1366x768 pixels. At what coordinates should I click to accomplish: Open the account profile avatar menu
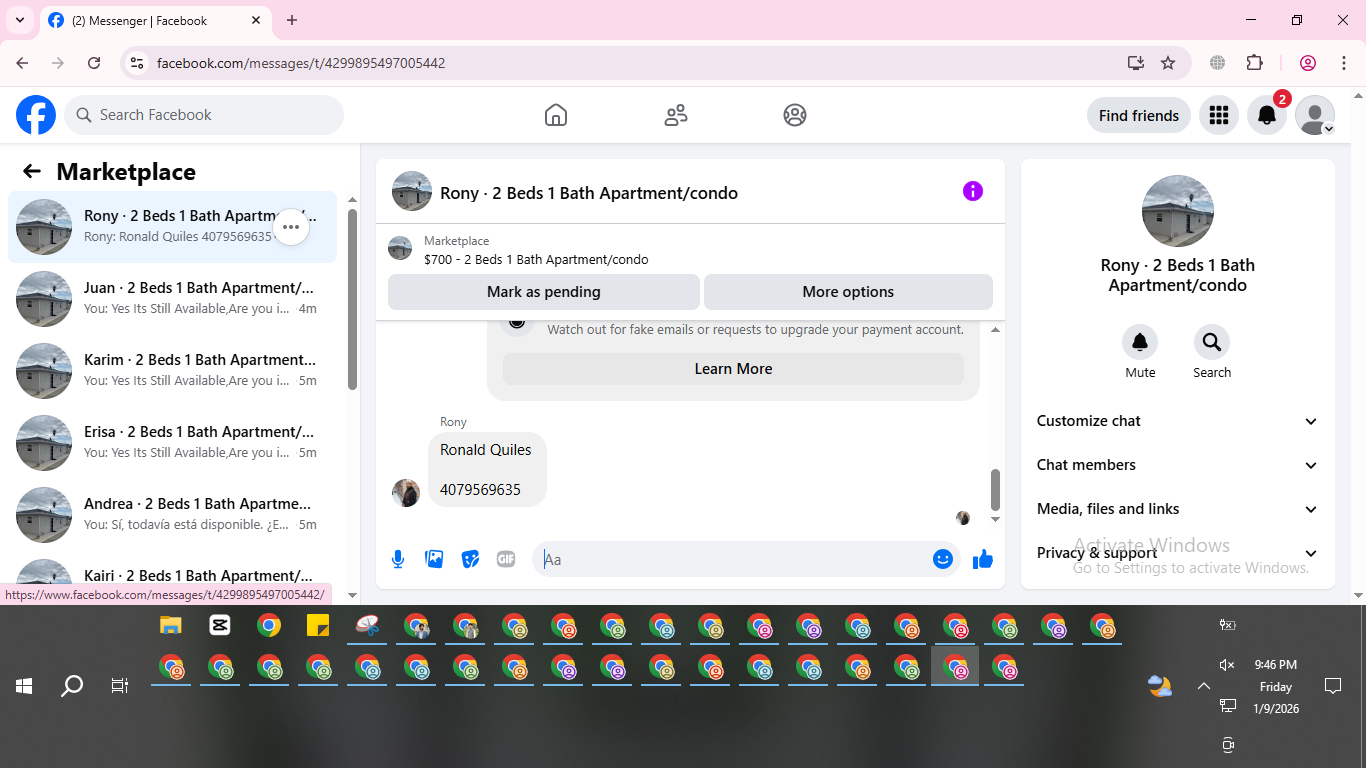(1315, 115)
